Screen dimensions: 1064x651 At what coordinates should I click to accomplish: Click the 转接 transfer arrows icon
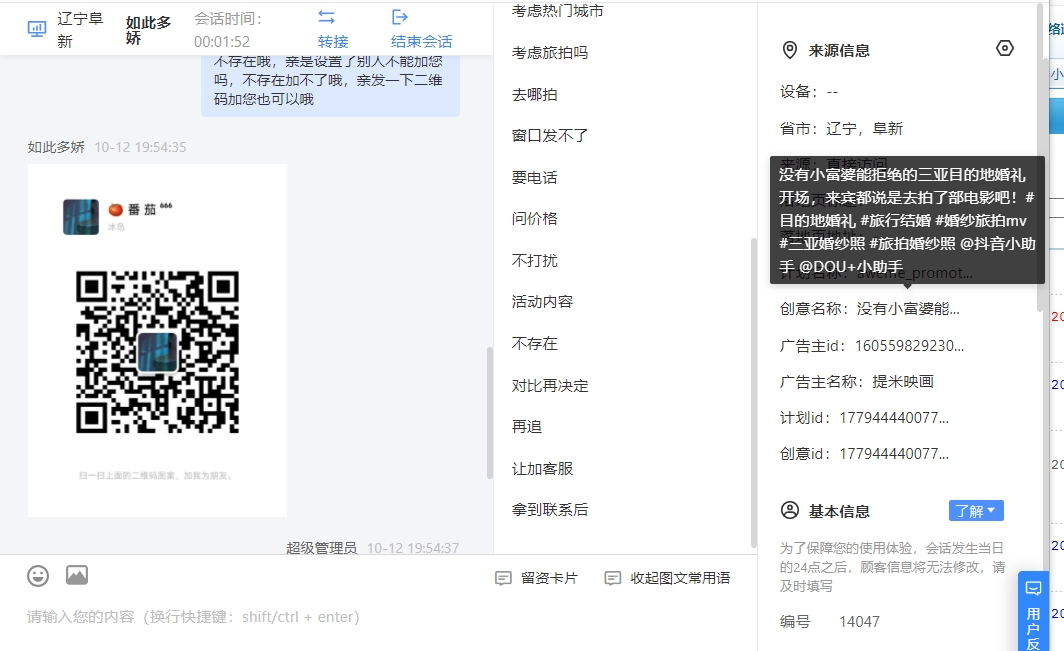coord(326,17)
